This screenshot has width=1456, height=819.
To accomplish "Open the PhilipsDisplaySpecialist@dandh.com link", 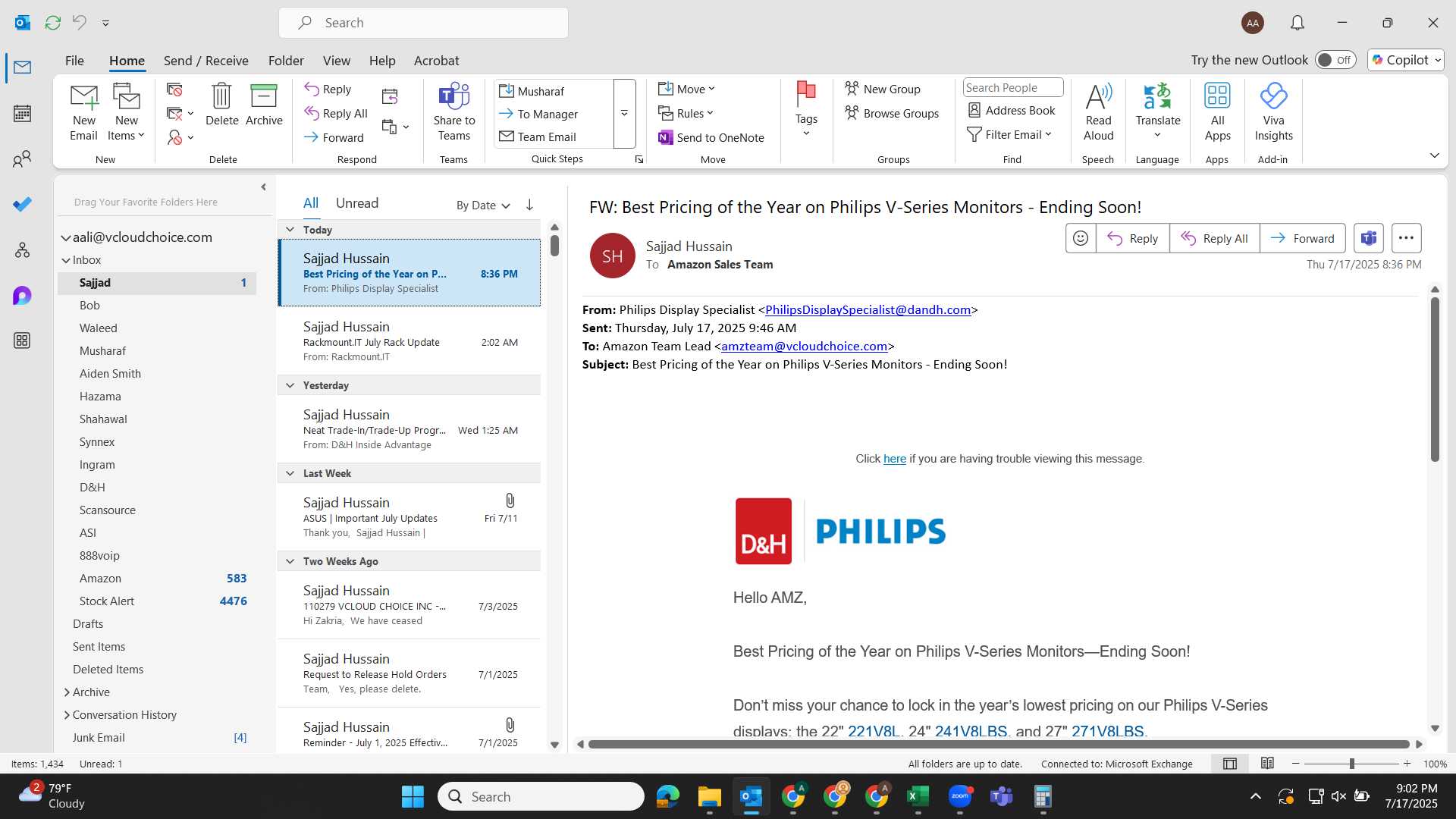I will [x=868, y=309].
